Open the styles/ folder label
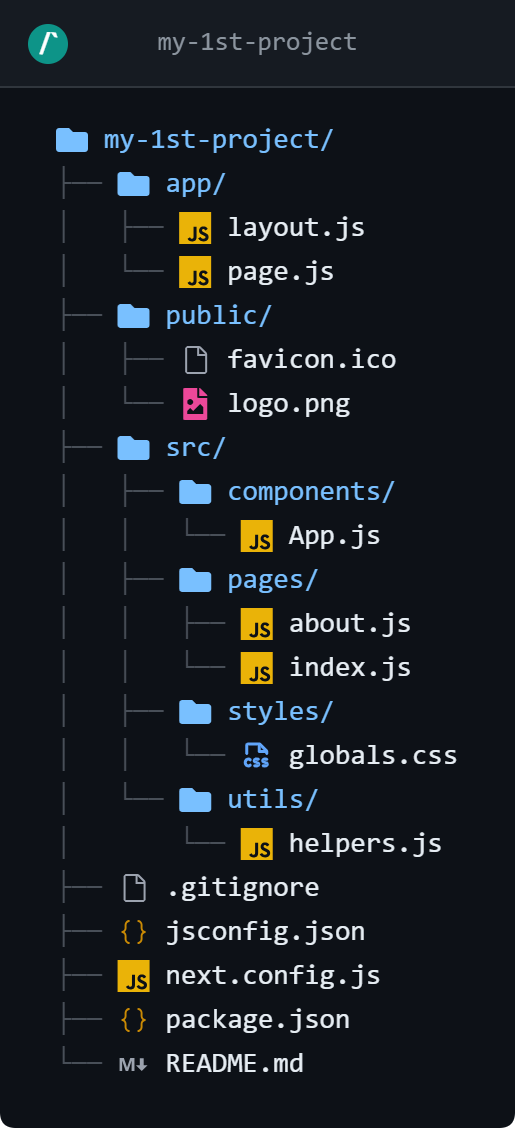 tap(281, 711)
